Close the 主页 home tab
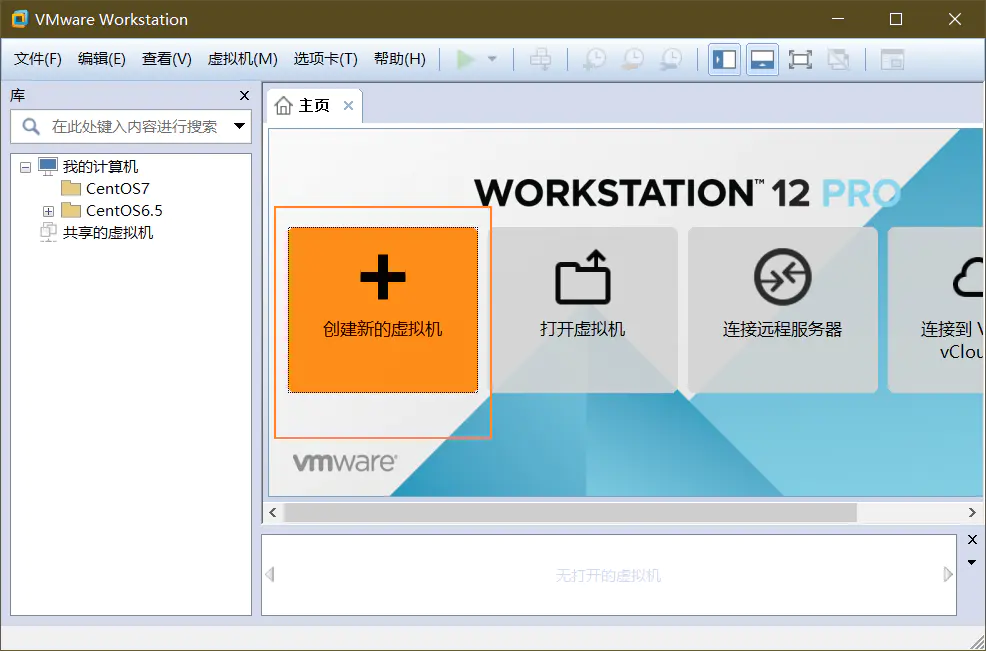986x651 pixels. (x=348, y=106)
